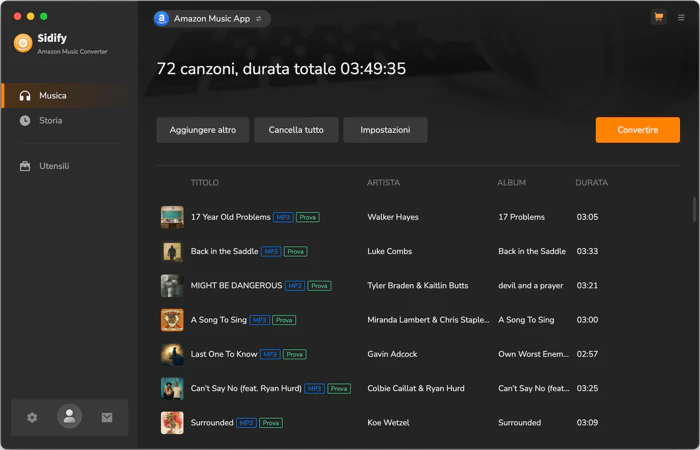700x450 pixels.
Task: Click the Amazon Music App source selector
Action: [212, 19]
